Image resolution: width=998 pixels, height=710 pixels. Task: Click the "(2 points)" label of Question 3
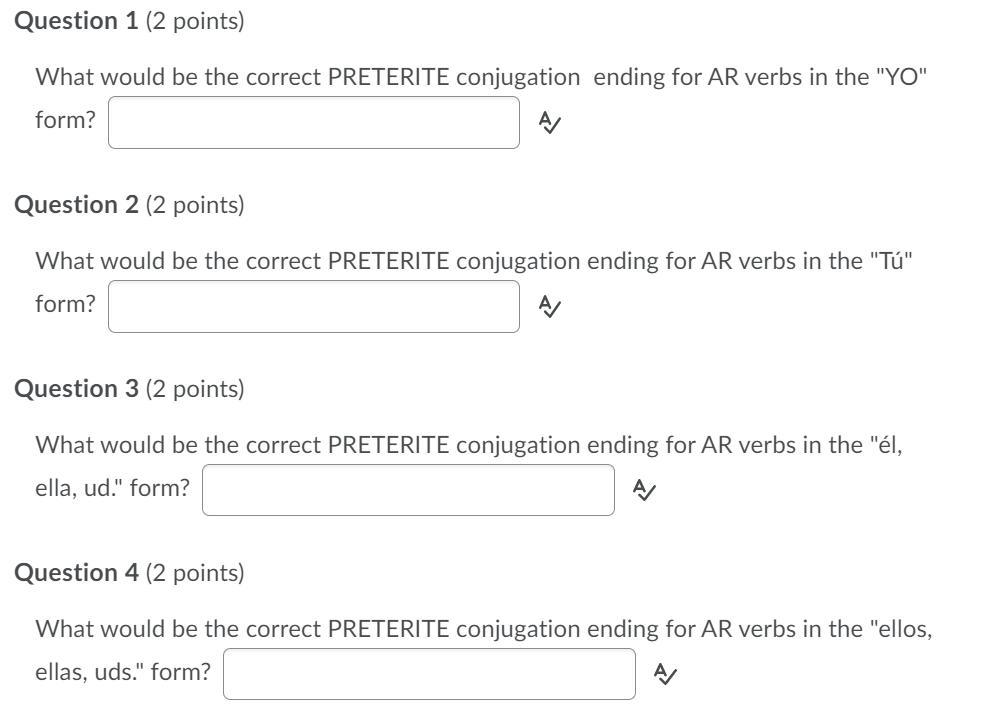click(195, 389)
